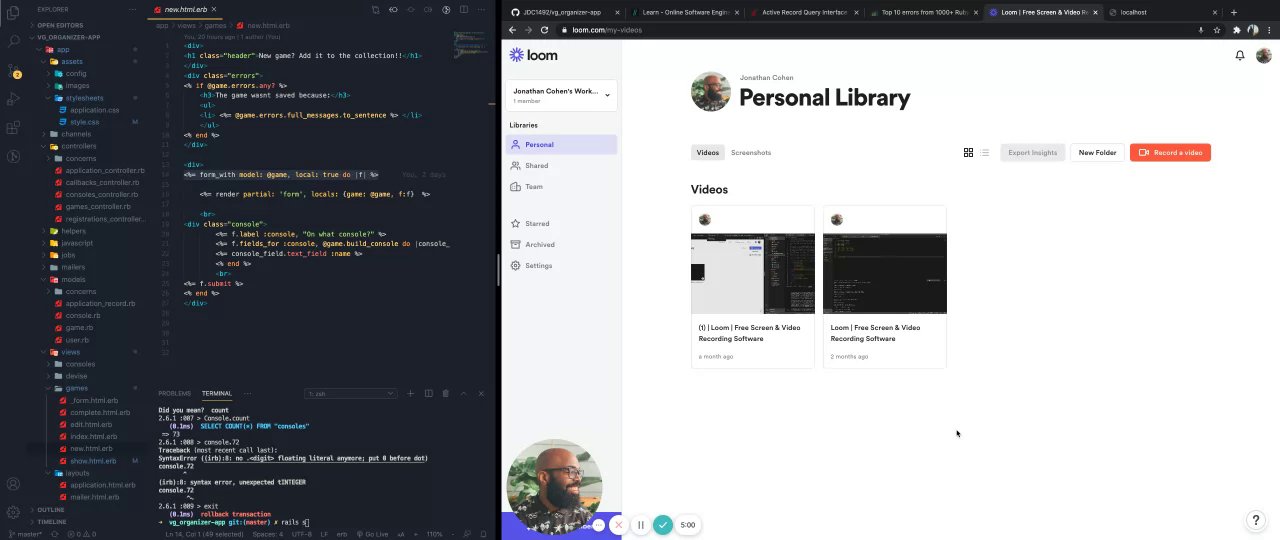Switch to the Active Record Query Interface tab

(803, 12)
